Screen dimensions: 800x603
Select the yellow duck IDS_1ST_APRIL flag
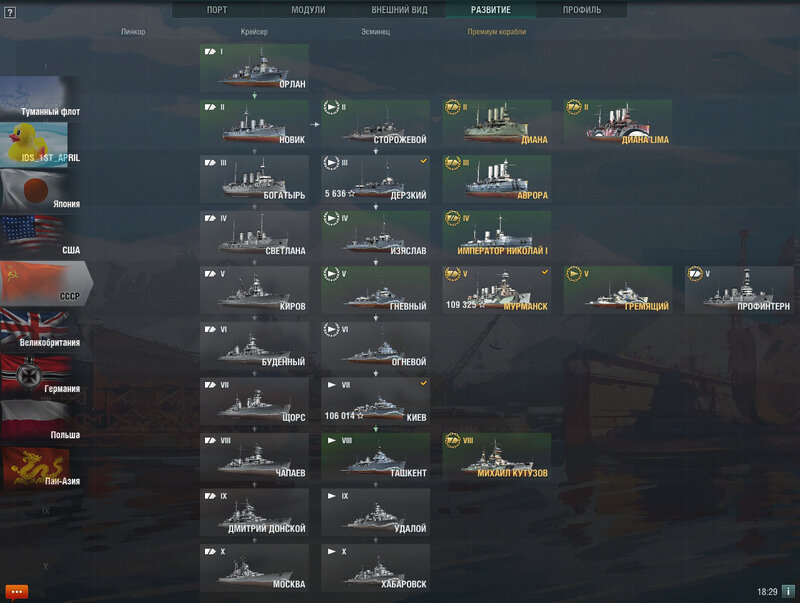click(x=40, y=145)
